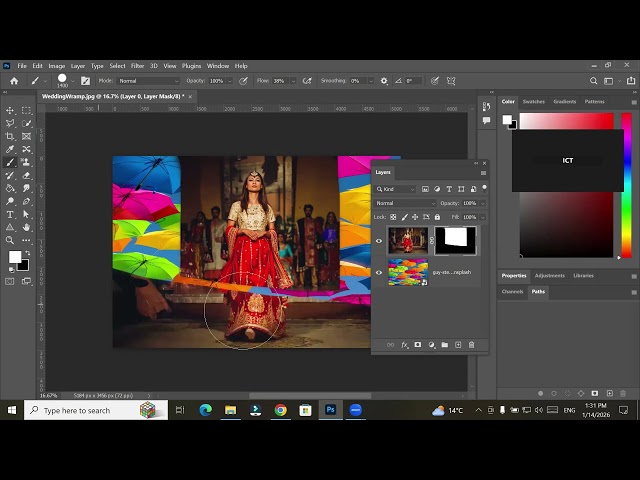Click the Share icon at top right
The width and height of the screenshot is (640, 480).
click(x=631, y=81)
